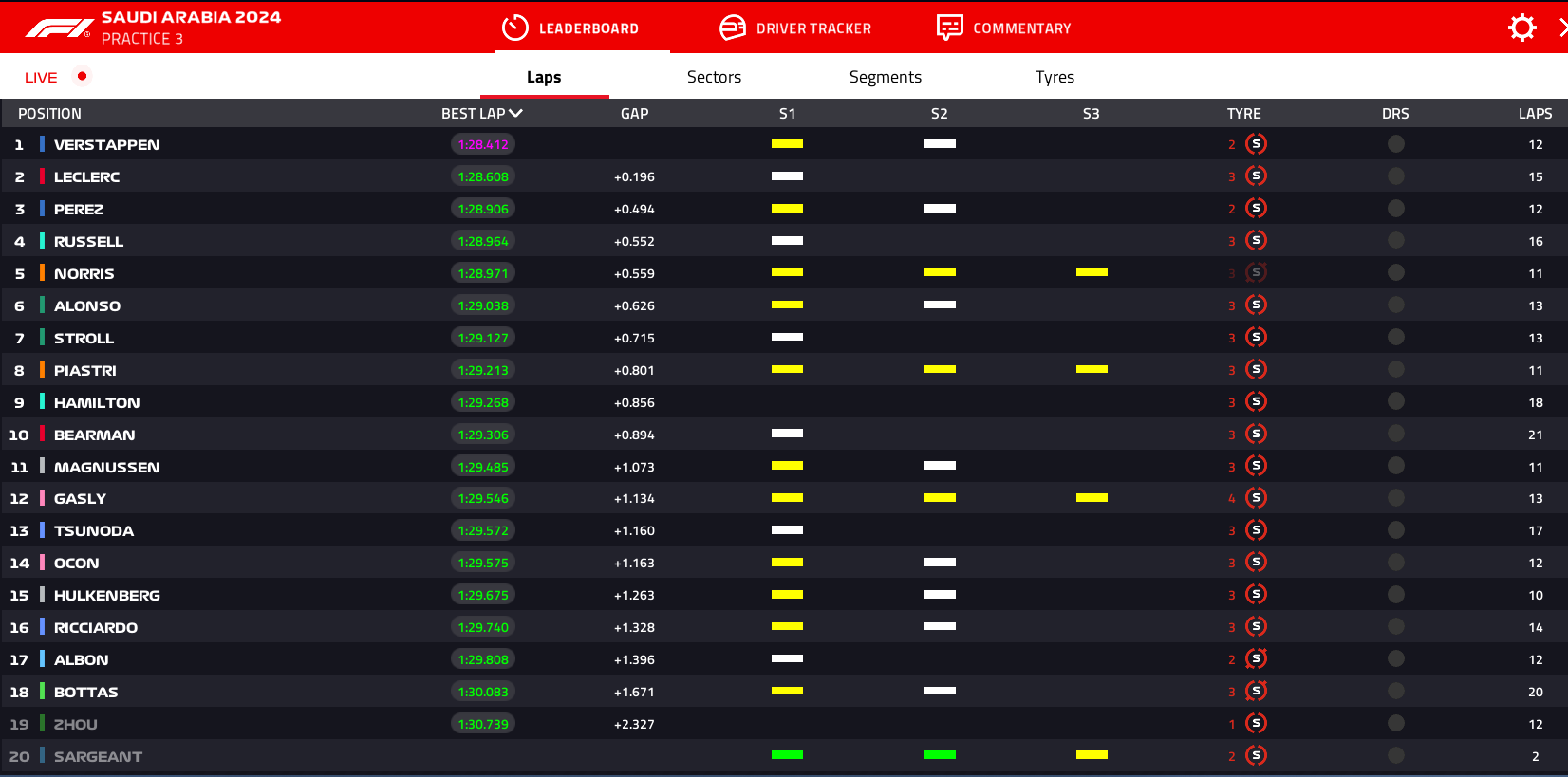Click Bearman's lap count 21
Screen dimensions: 1568x777
[1535, 435]
